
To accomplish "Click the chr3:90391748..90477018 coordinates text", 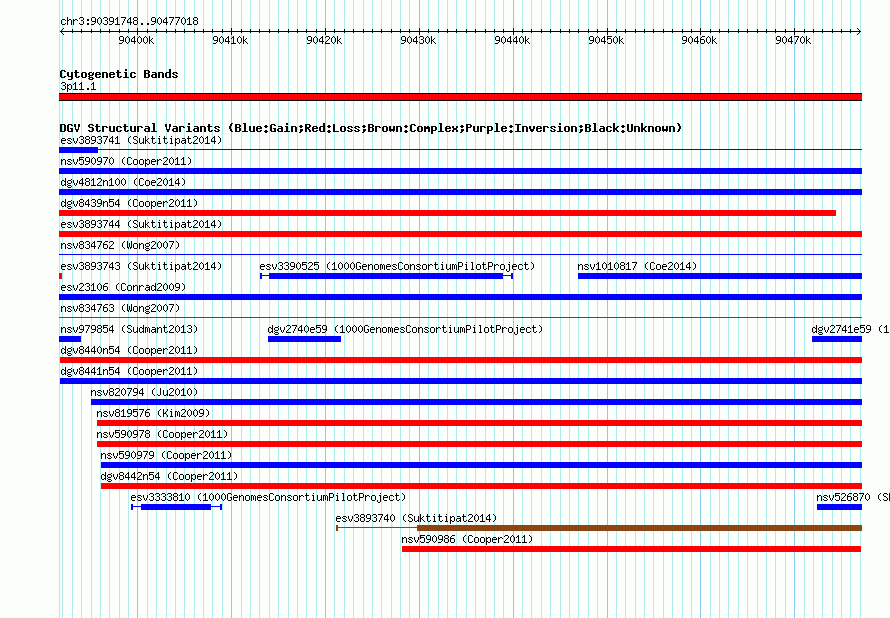I will [x=129, y=21].
